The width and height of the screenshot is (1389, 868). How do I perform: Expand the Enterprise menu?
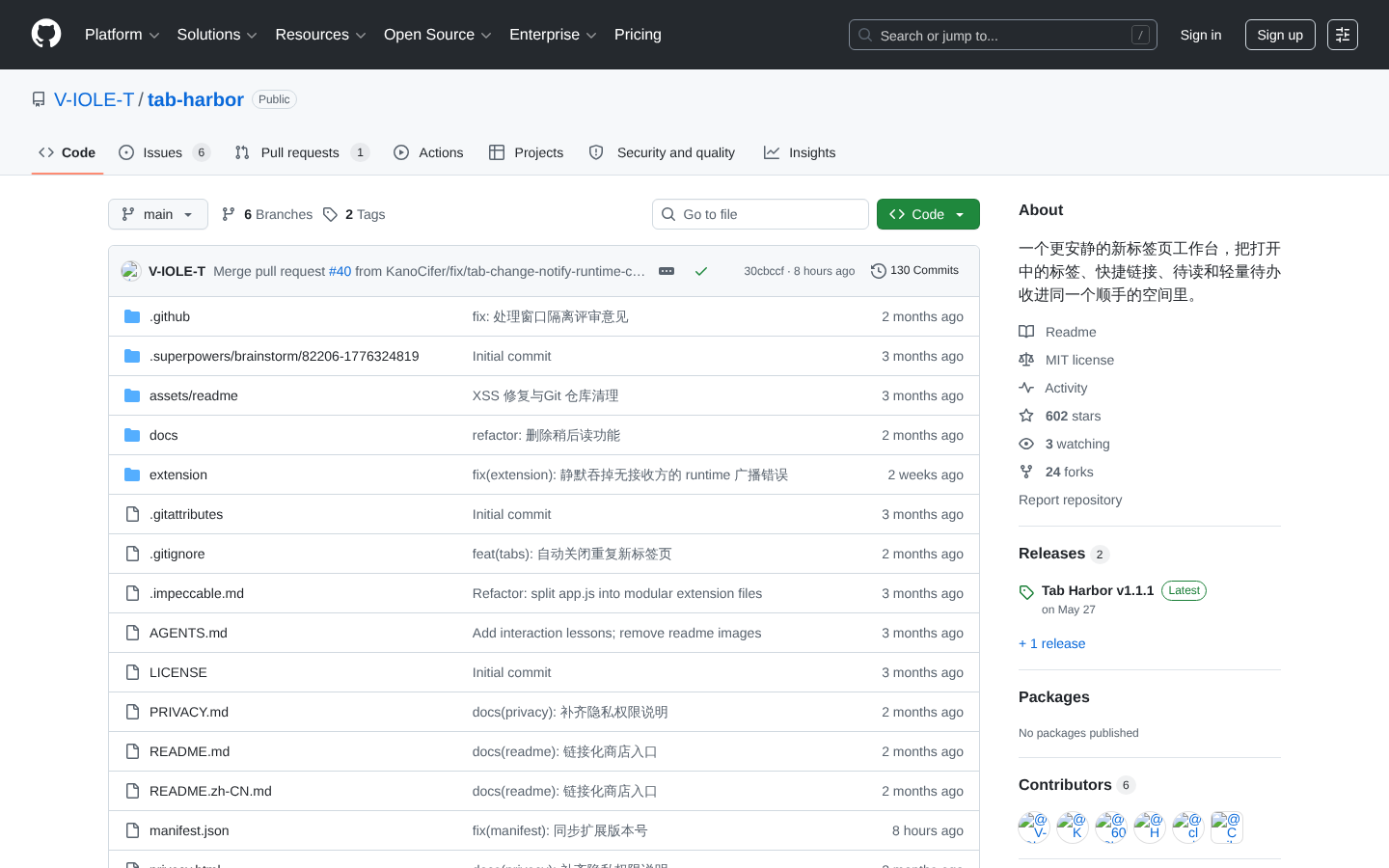[553, 35]
